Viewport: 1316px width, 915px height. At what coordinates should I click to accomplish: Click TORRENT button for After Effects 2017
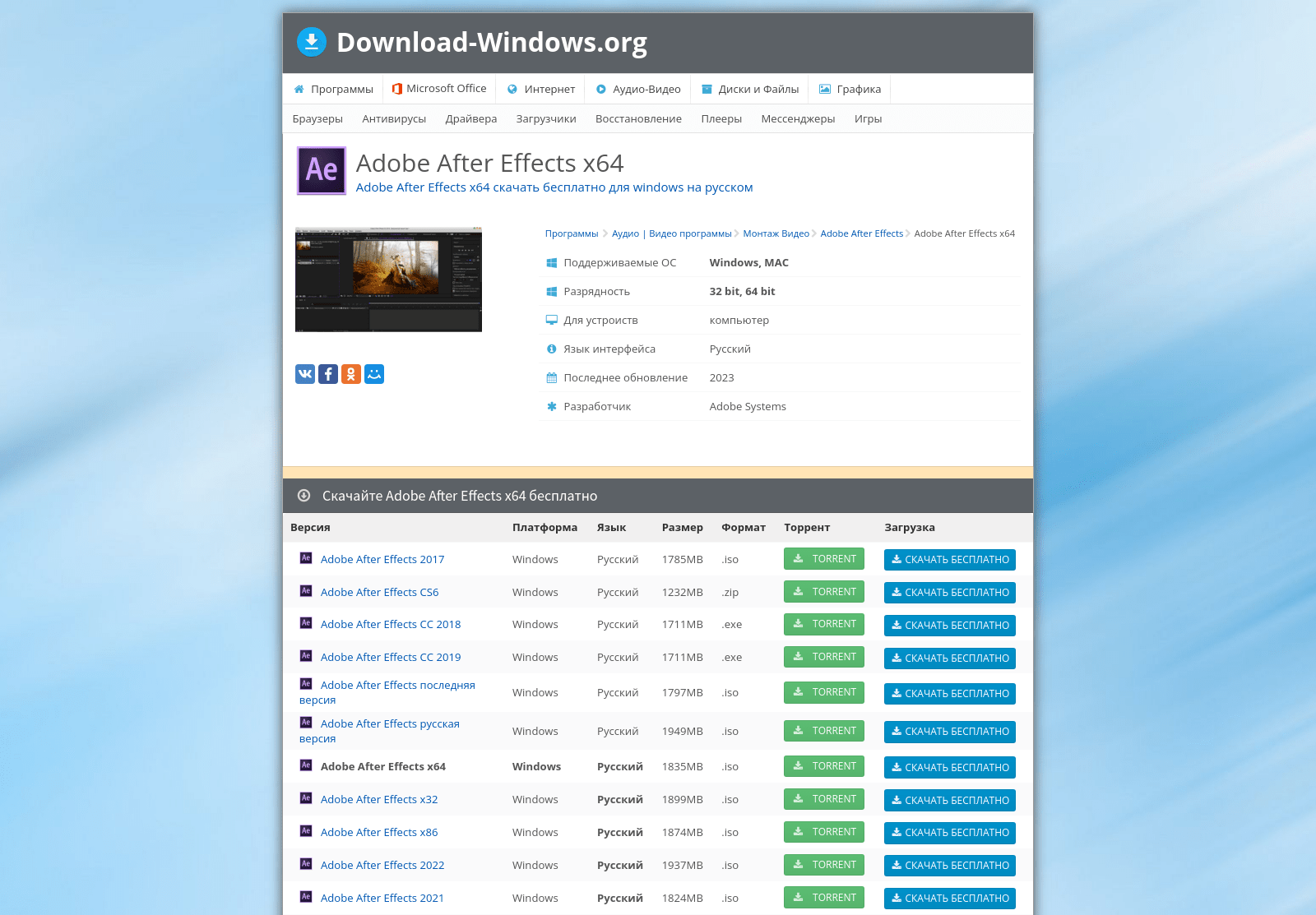tap(824, 558)
